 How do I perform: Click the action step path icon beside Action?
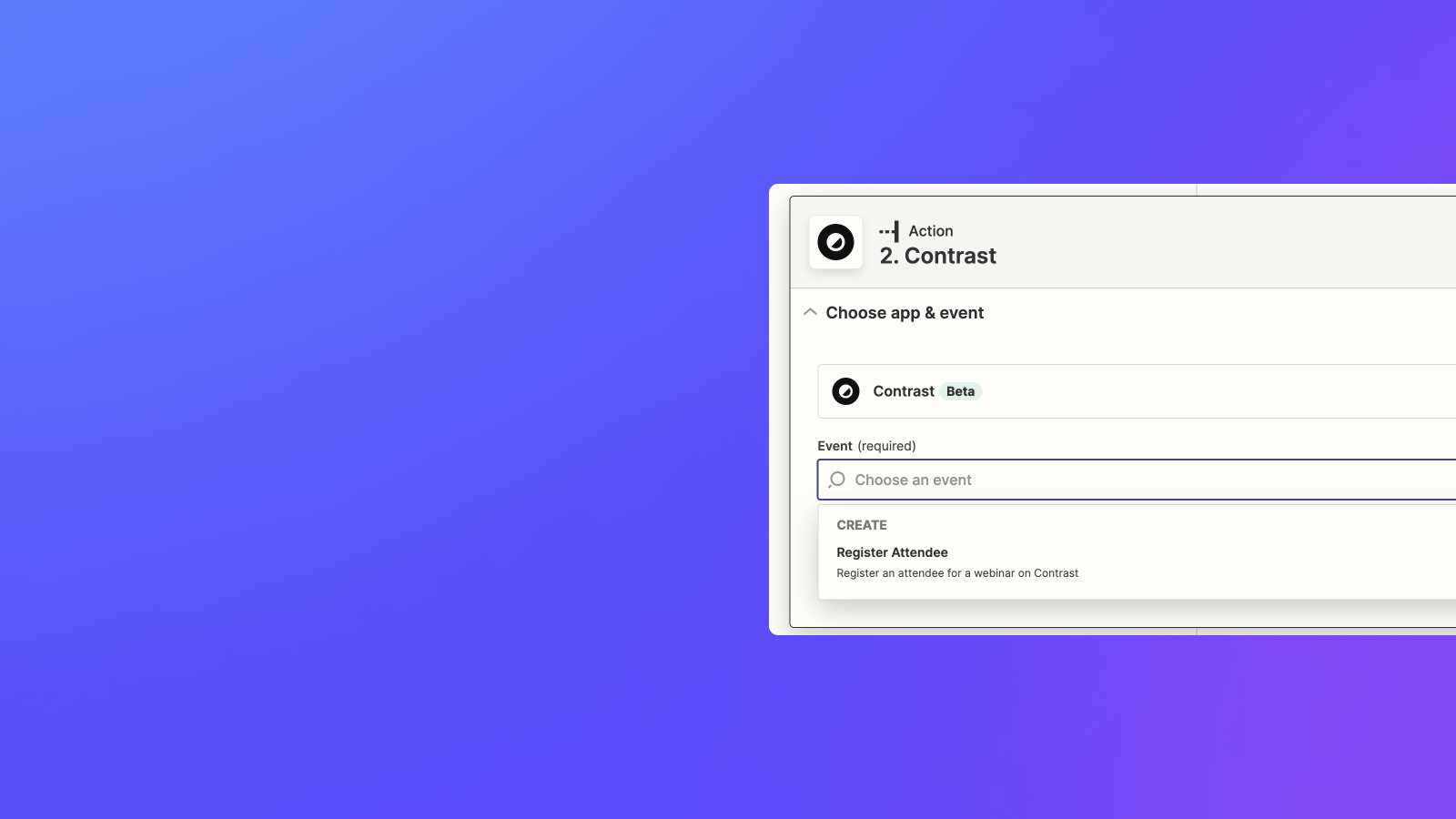point(890,231)
